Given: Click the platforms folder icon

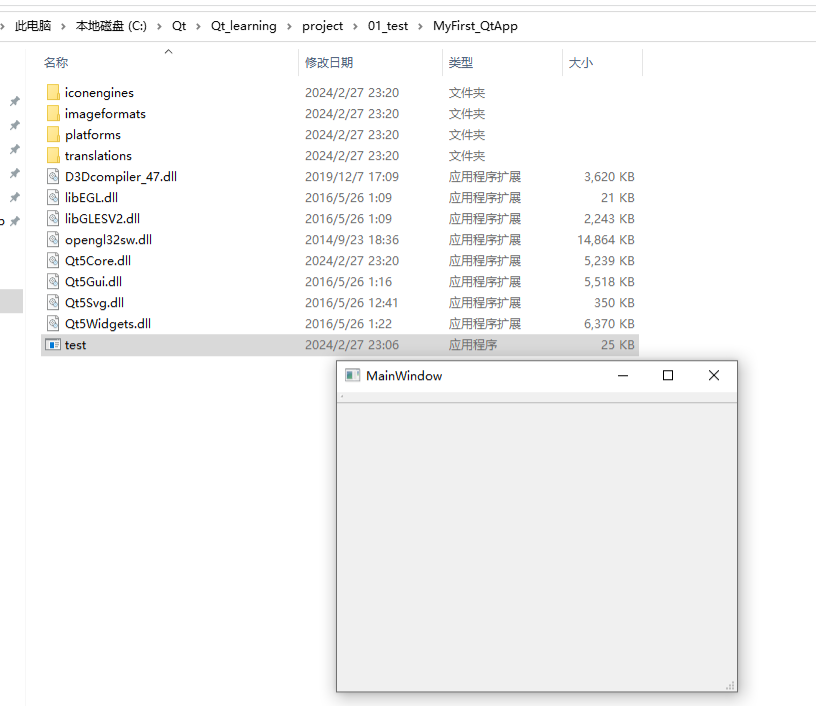Looking at the screenshot, I should (53, 135).
